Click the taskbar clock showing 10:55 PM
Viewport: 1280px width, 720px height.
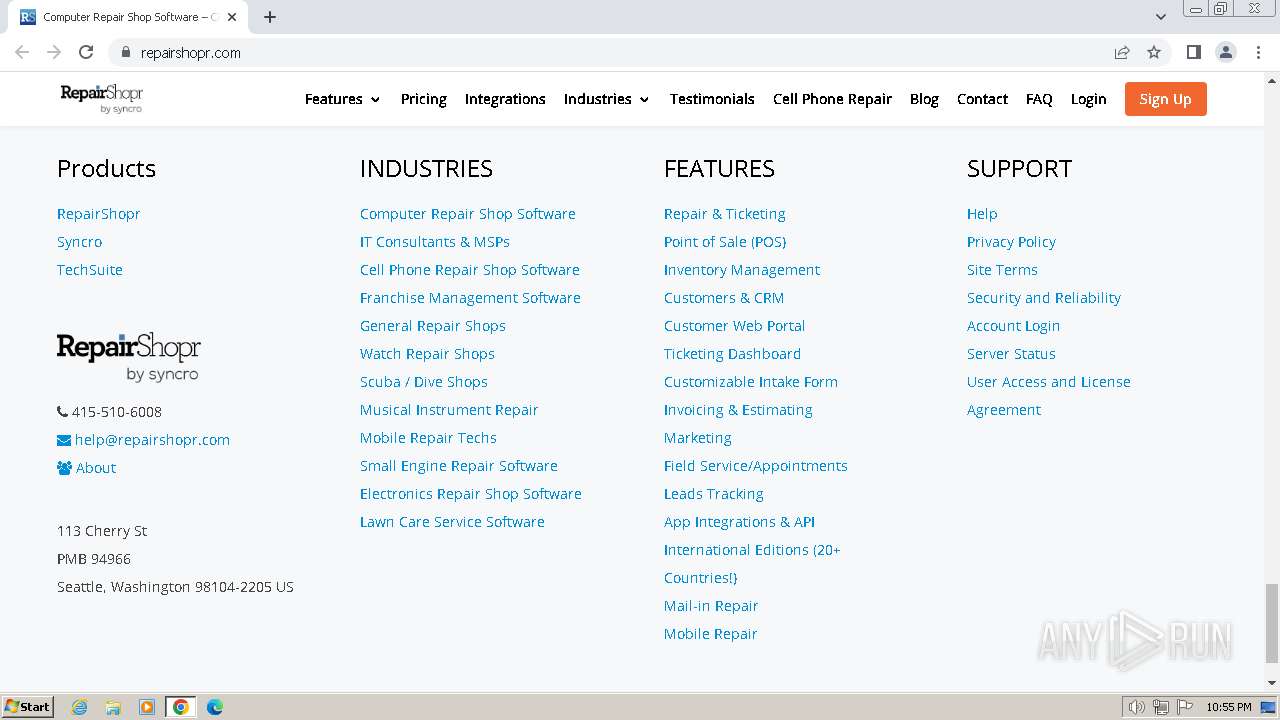(x=1229, y=707)
